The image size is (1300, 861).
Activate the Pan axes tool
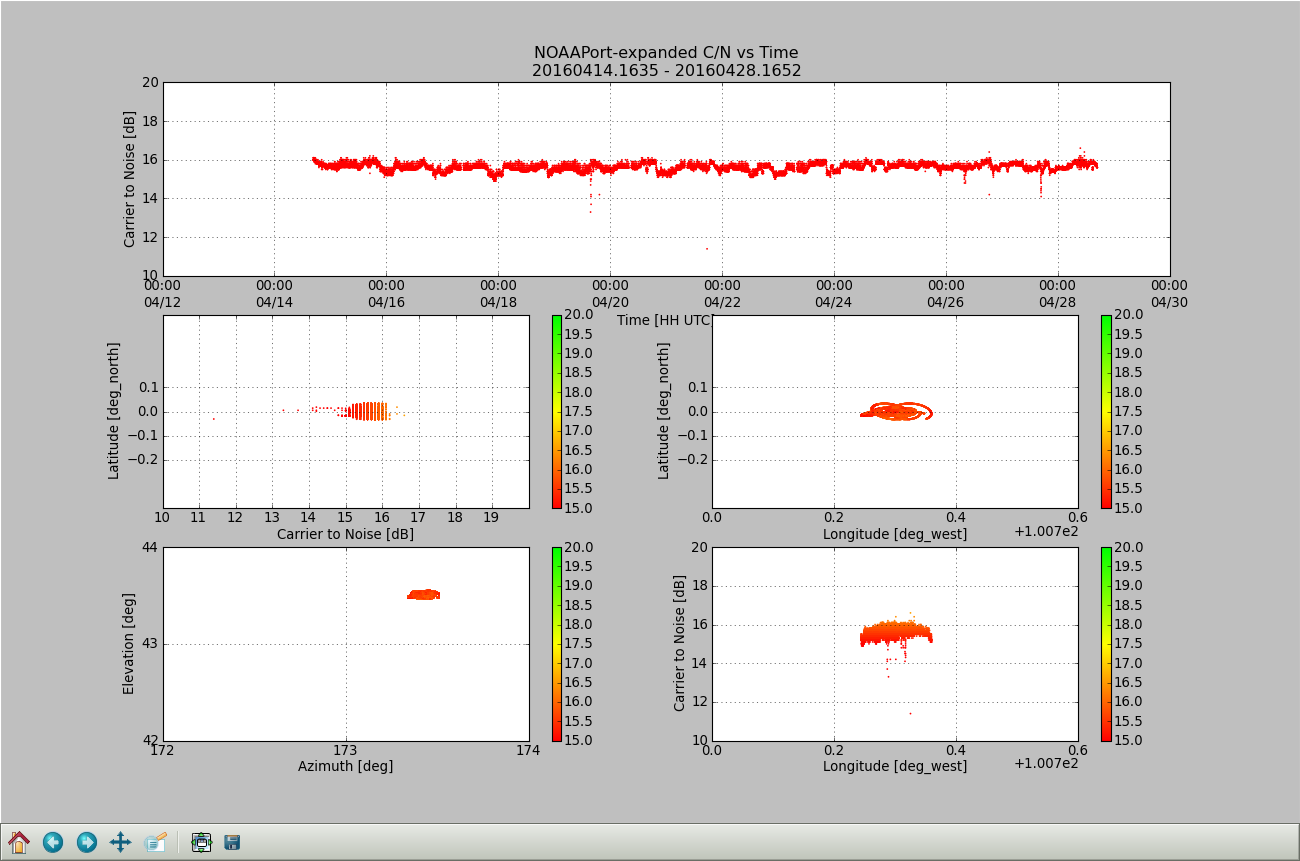coord(120,842)
